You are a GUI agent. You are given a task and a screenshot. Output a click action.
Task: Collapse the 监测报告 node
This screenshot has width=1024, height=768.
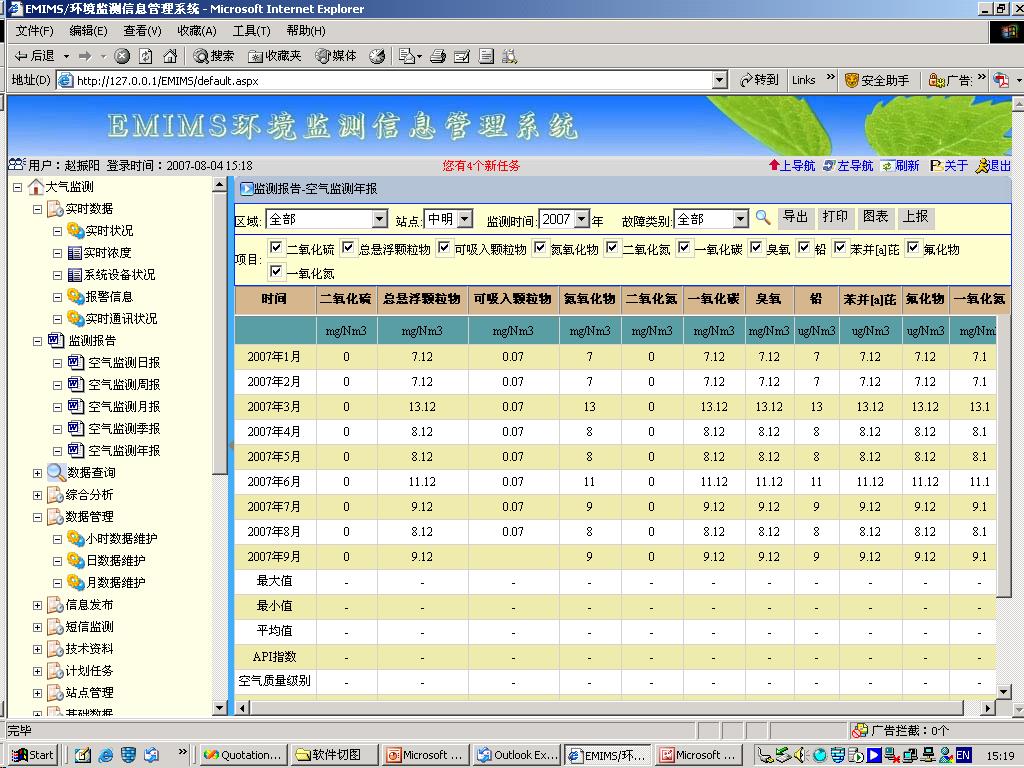pos(37,341)
